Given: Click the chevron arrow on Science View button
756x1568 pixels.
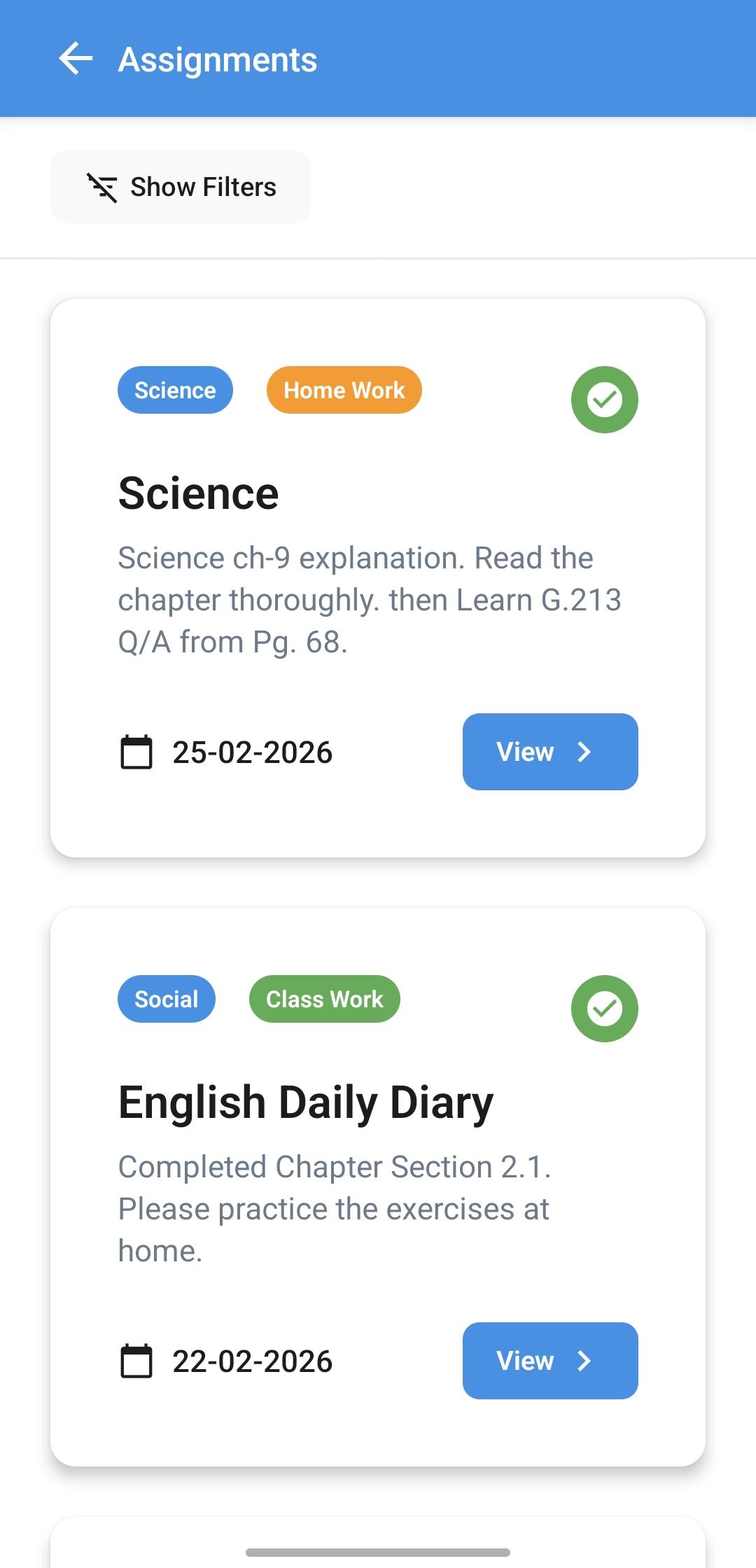Looking at the screenshot, I should tap(584, 752).
